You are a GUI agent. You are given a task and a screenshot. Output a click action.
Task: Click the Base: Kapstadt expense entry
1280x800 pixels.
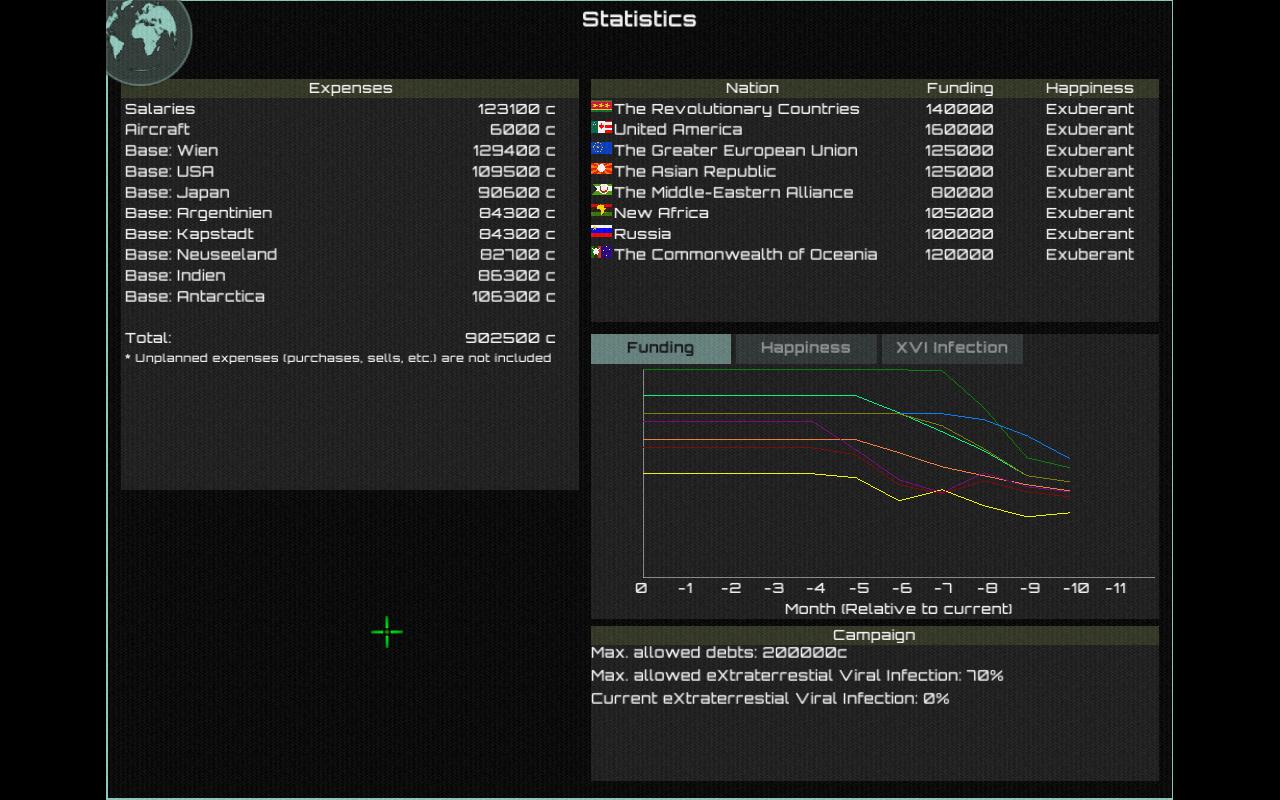[x=340, y=233]
